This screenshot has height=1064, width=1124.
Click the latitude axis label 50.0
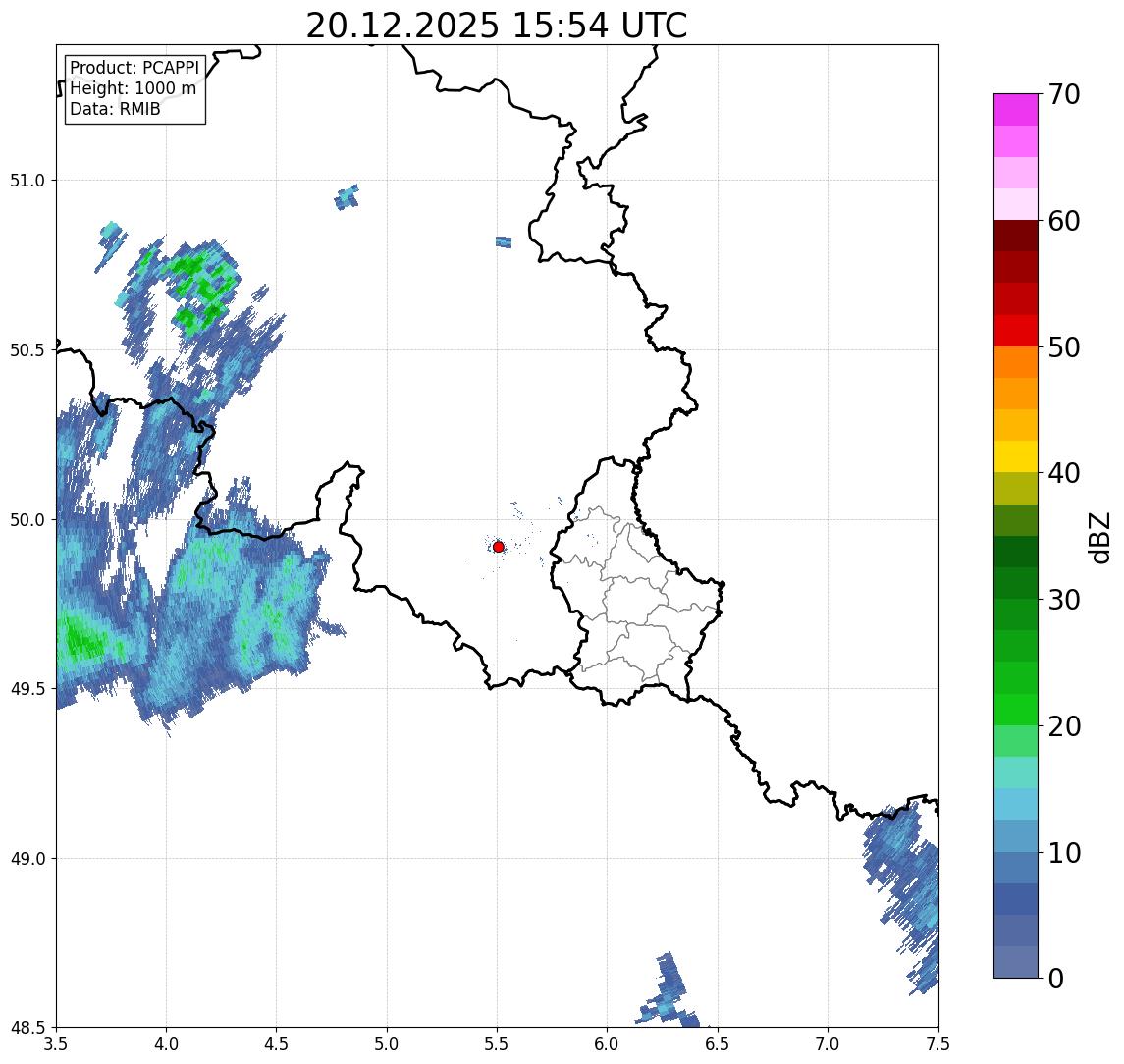tap(27, 520)
